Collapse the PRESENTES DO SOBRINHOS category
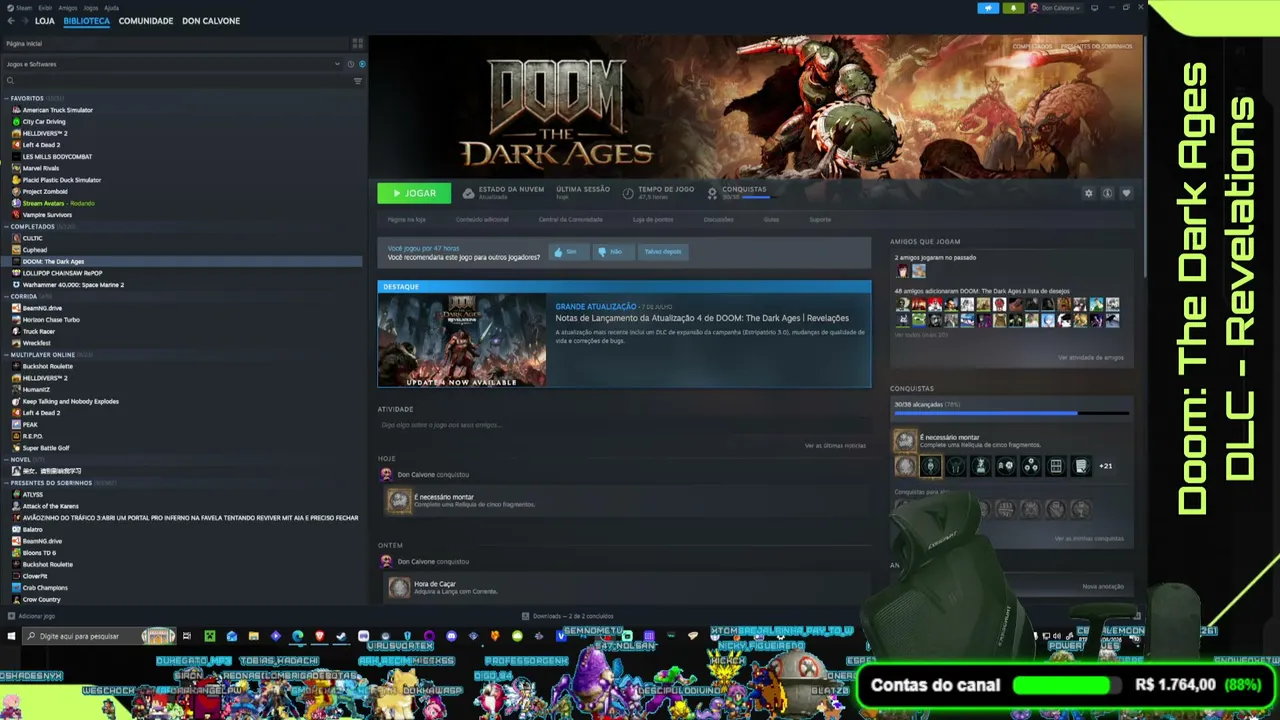1280x720 pixels. pyautogui.click(x=7, y=483)
